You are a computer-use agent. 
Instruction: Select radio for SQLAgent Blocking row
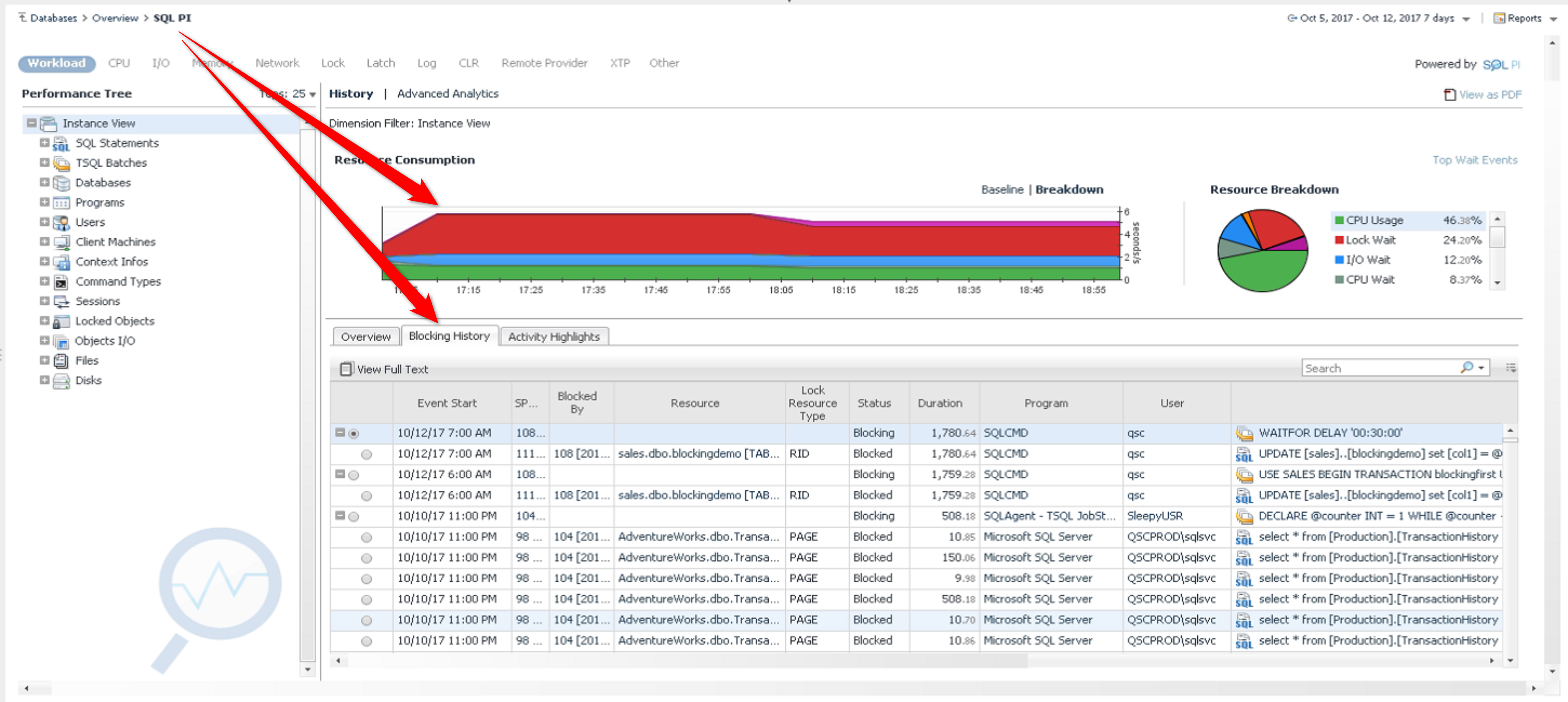click(354, 516)
